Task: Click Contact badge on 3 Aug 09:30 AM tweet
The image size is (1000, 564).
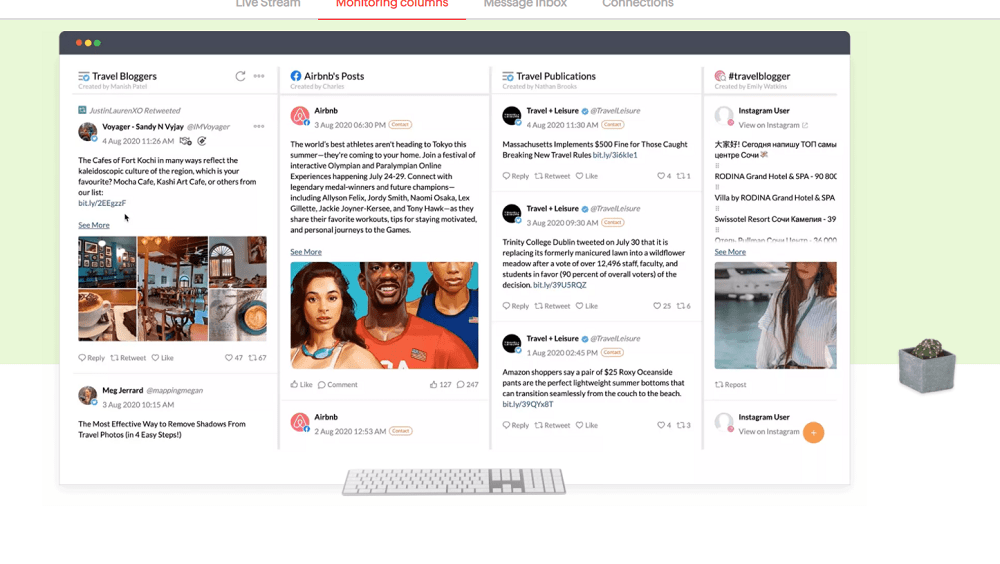Action: tap(612, 223)
